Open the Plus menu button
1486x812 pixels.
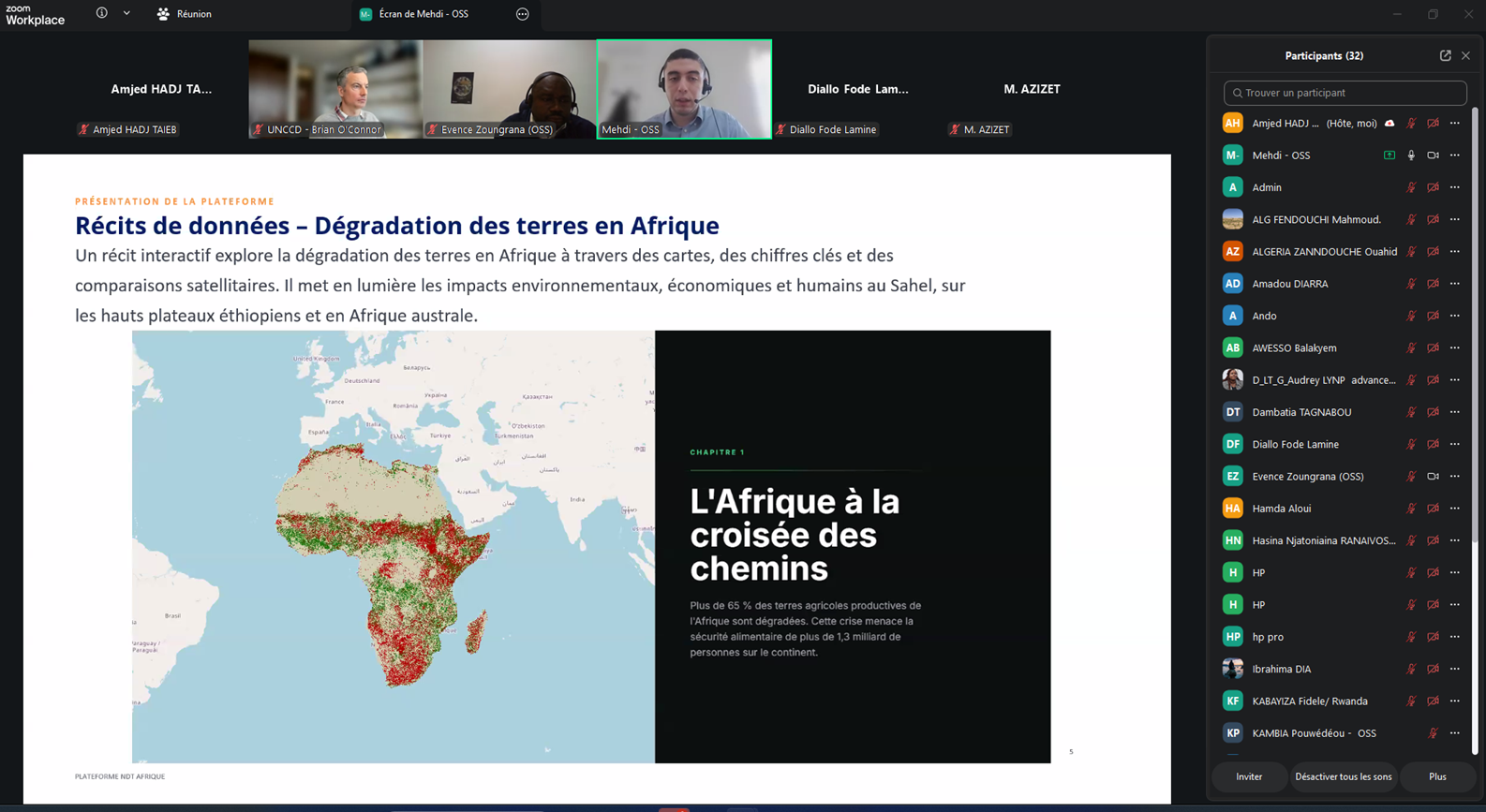pos(1437,776)
